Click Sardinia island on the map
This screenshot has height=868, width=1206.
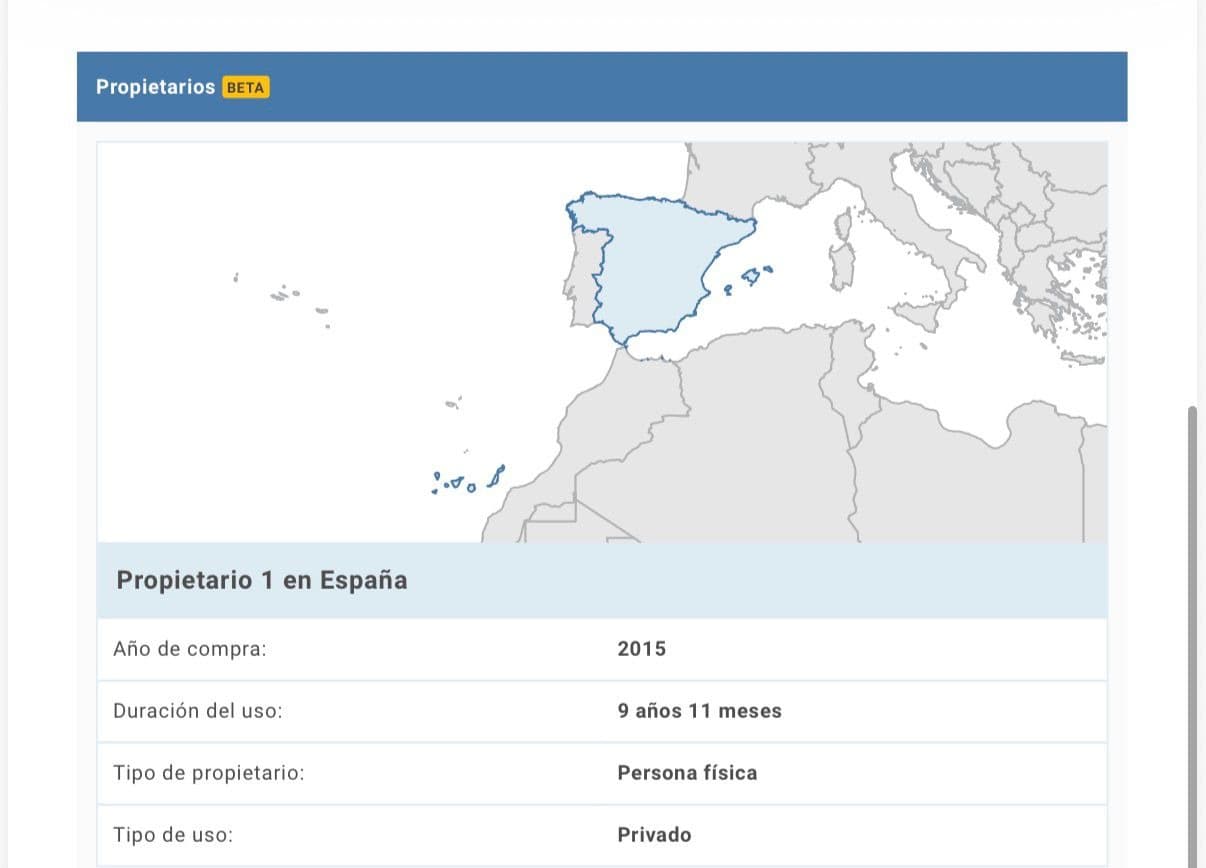click(x=842, y=265)
